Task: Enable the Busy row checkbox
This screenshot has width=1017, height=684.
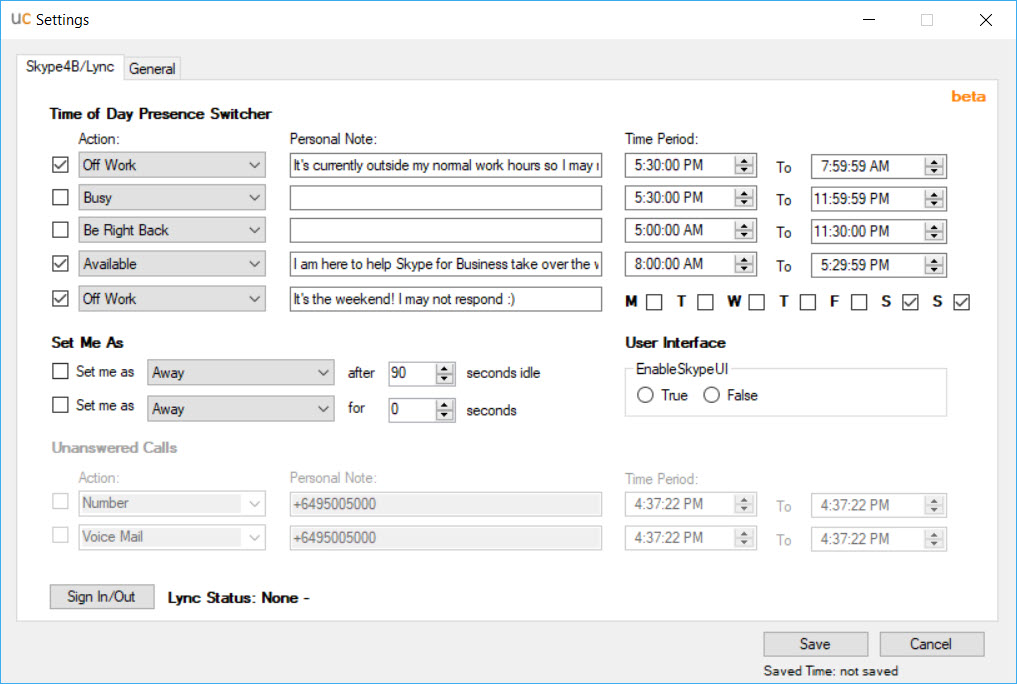Action: (60, 197)
